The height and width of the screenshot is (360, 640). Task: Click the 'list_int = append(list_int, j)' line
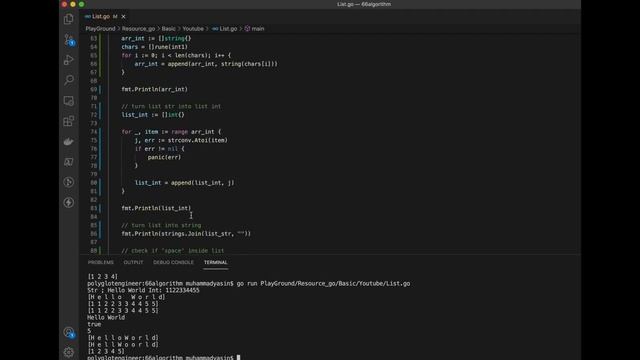pos(184,182)
